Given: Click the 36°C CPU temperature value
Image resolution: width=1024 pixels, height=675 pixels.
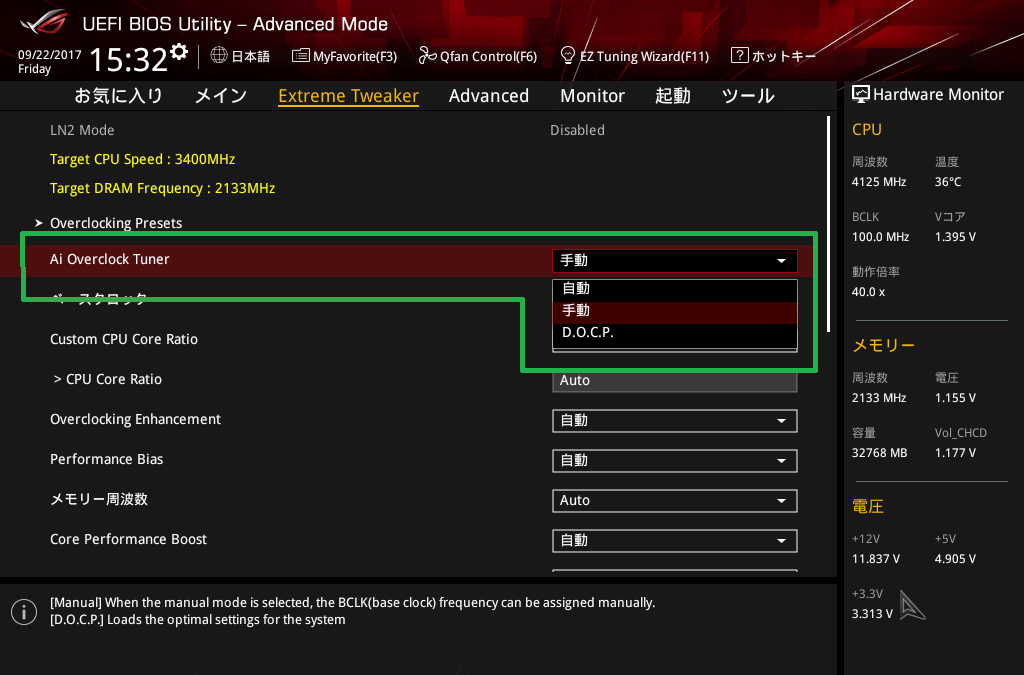Looking at the screenshot, I should (x=948, y=182).
